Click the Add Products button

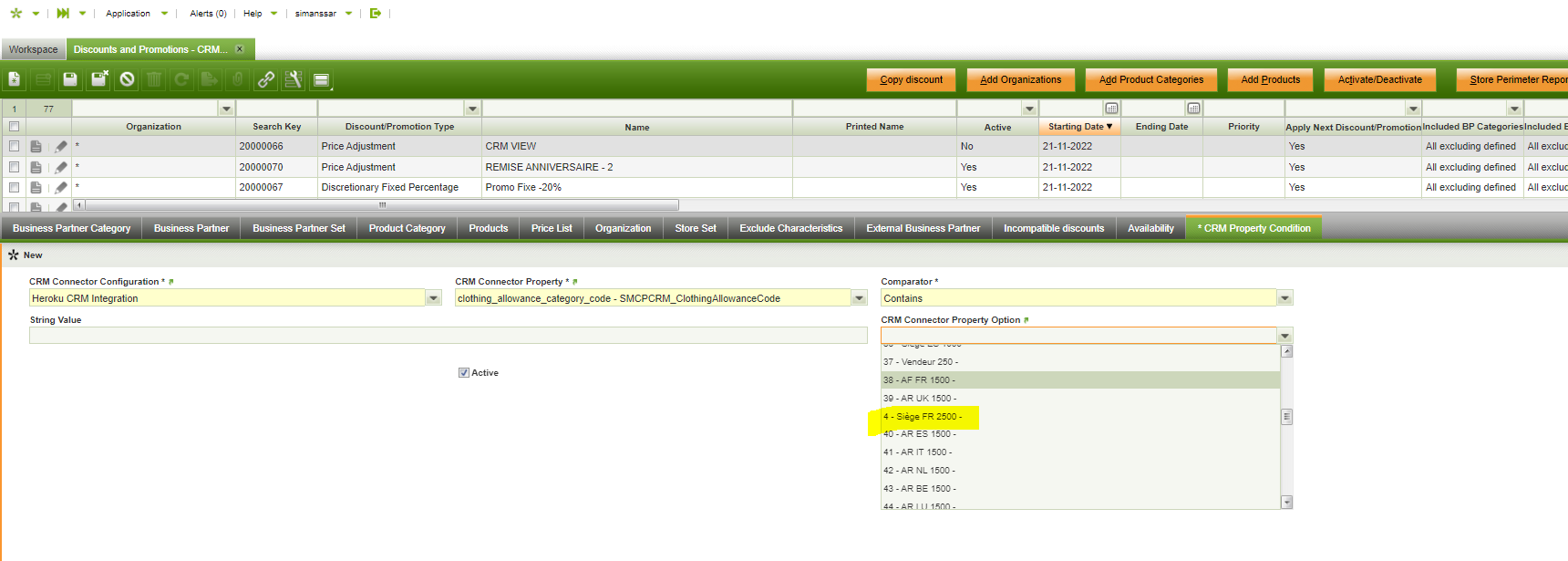coord(1270,80)
